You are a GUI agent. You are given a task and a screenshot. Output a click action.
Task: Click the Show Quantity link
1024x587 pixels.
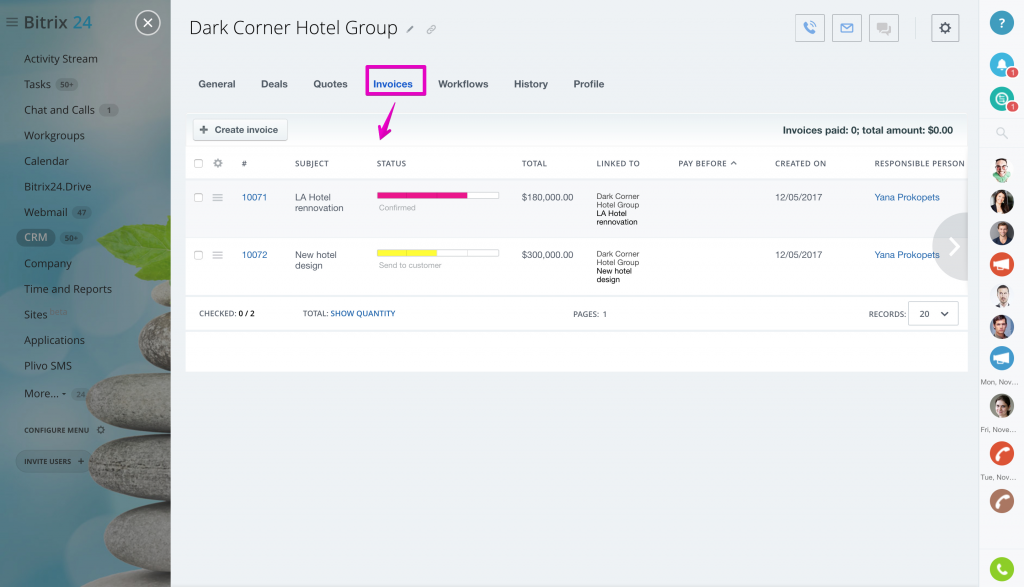pyautogui.click(x=363, y=314)
